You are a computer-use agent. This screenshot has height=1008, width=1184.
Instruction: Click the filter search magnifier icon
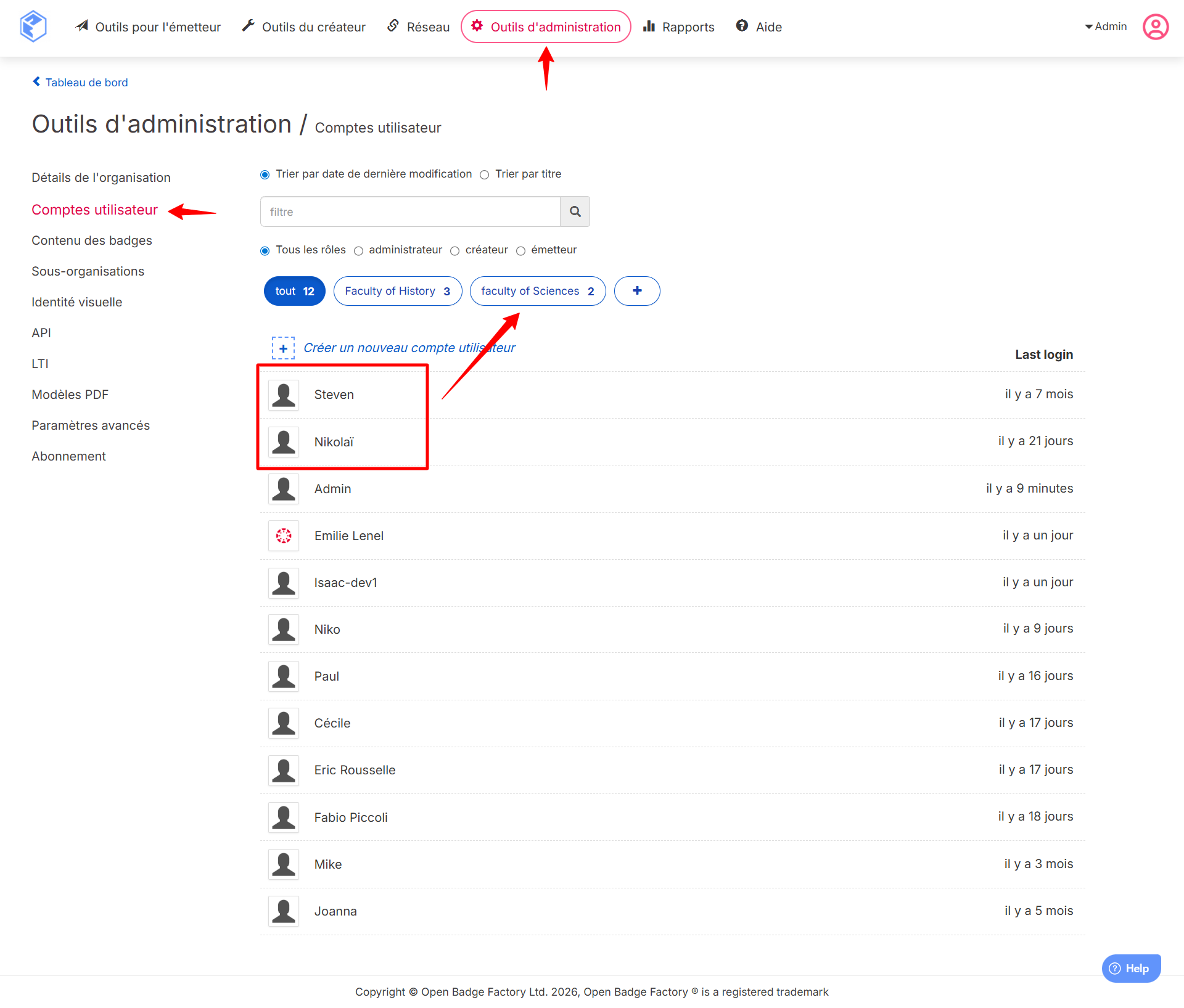pyautogui.click(x=575, y=211)
